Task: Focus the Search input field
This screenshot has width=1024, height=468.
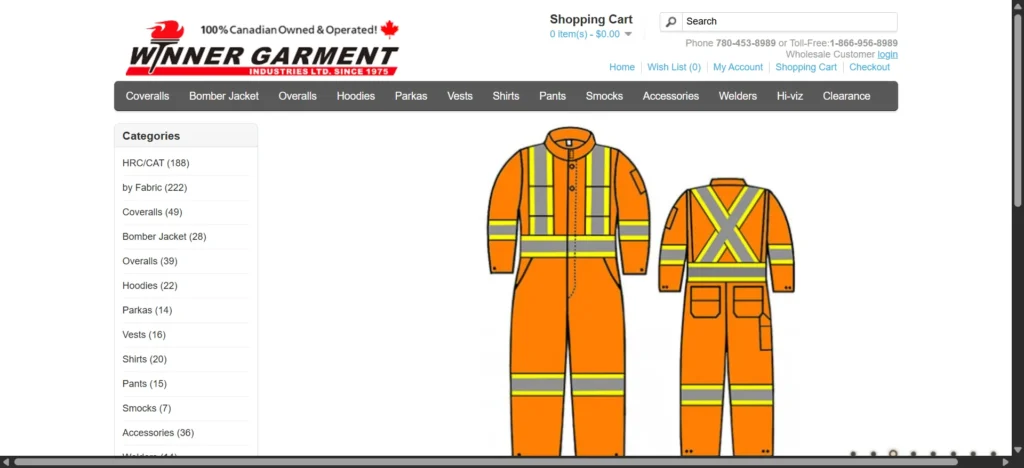Action: (790, 22)
